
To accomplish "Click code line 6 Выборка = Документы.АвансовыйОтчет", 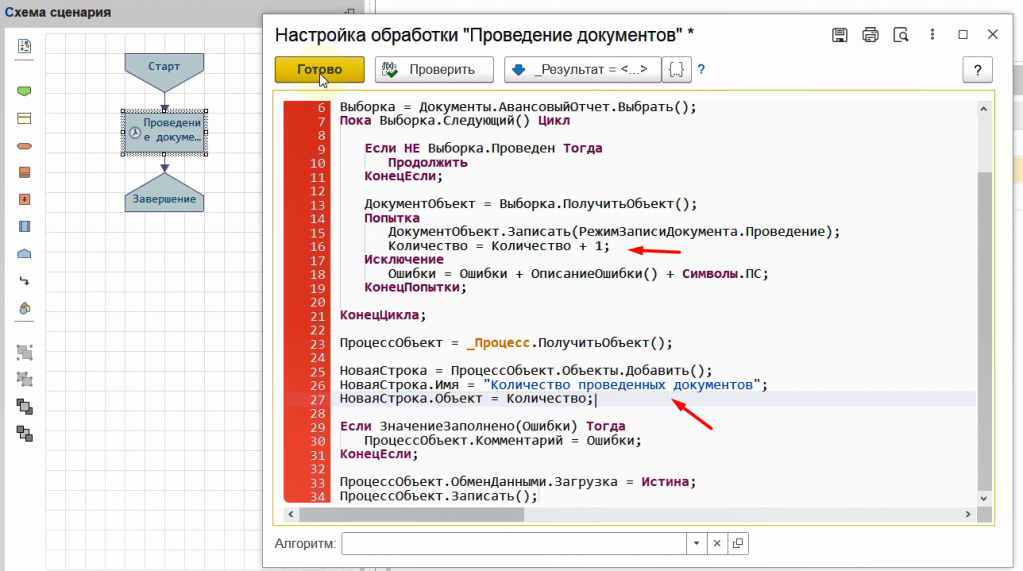I will tap(518, 107).
